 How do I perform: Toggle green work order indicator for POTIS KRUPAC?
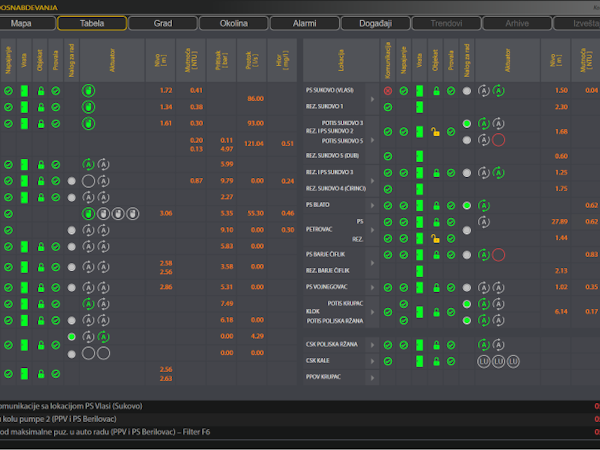466,304
